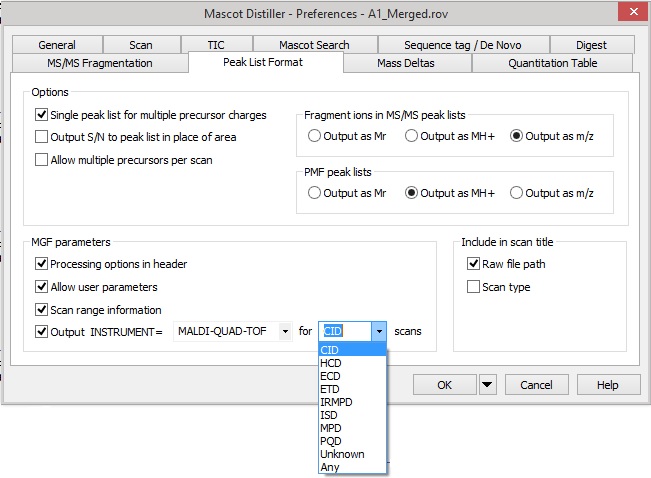Open Help for this dialog

click(x=608, y=385)
